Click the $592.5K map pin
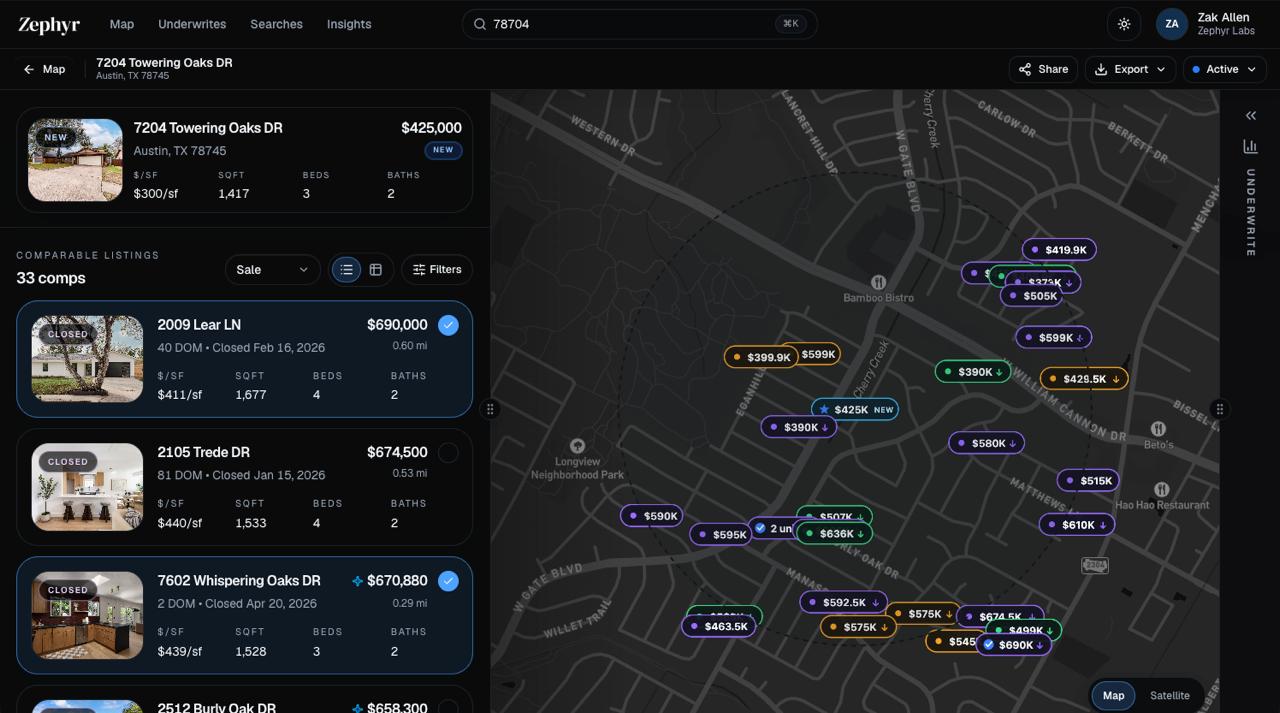This screenshot has height=713, width=1280. [x=843, y=603]
